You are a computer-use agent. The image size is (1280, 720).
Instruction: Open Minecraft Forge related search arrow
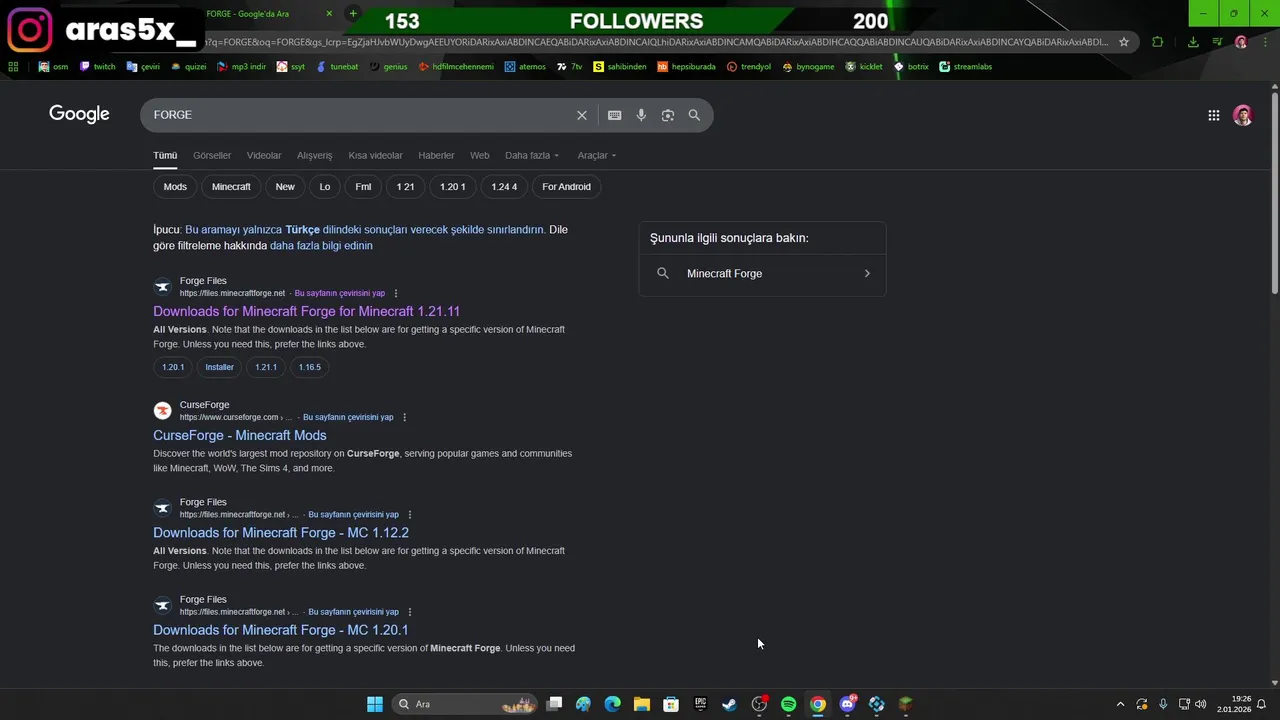(867, 273)
